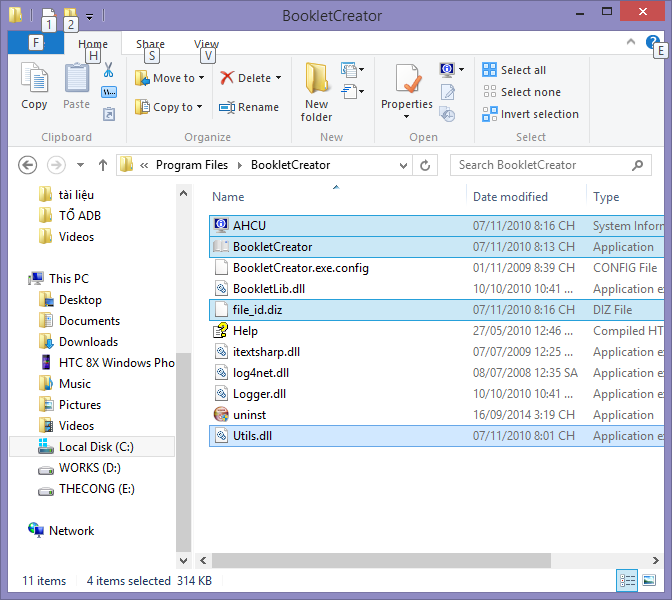Click the Copy icon in Clipboard group

tap(34, 79)
